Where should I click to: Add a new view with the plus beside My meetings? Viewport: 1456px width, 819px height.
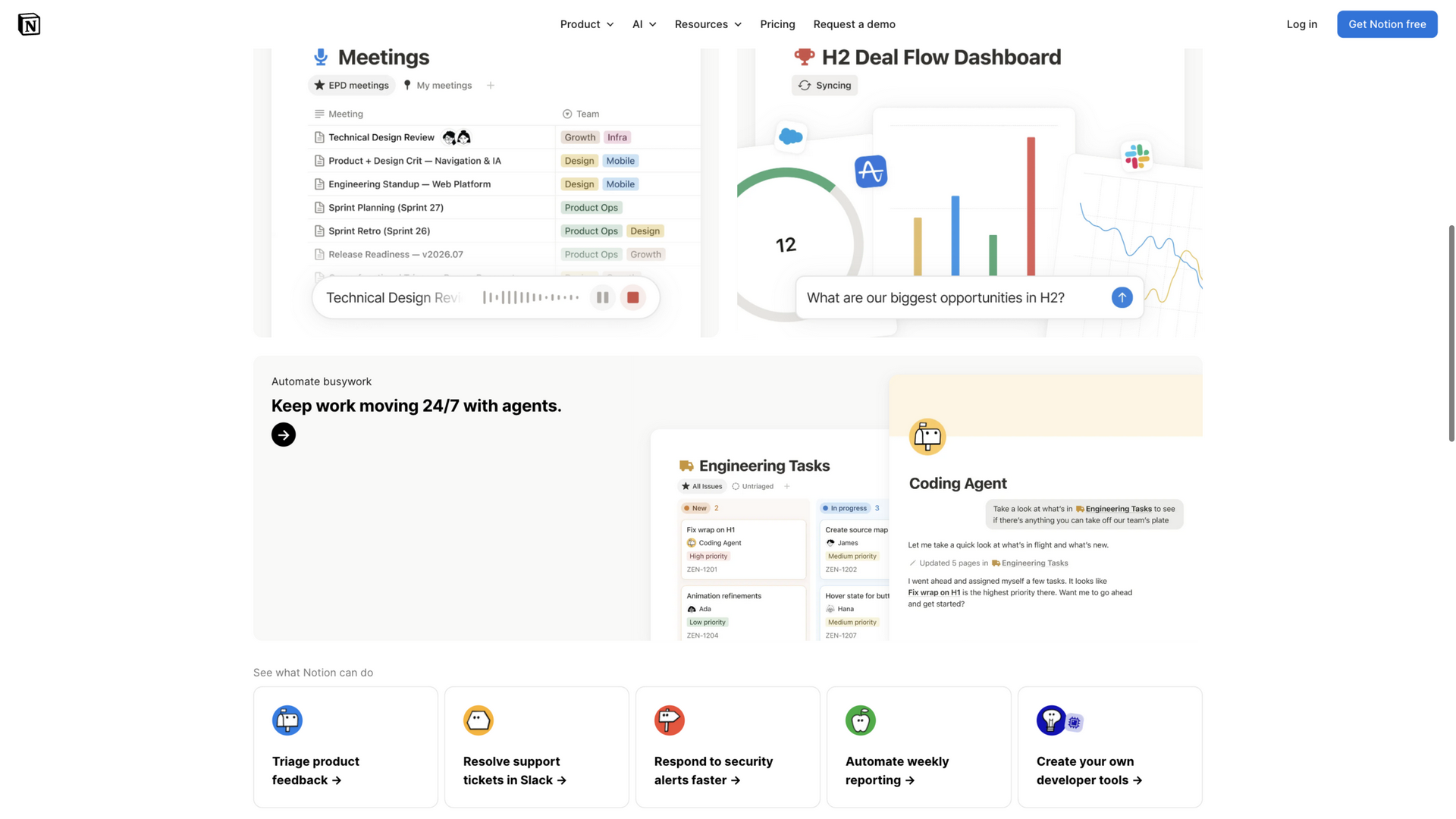[x=491, y=85]
